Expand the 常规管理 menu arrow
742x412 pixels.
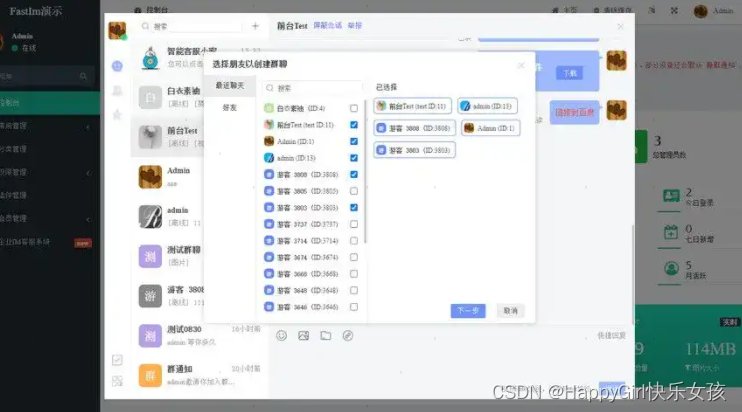coord(88,127)
